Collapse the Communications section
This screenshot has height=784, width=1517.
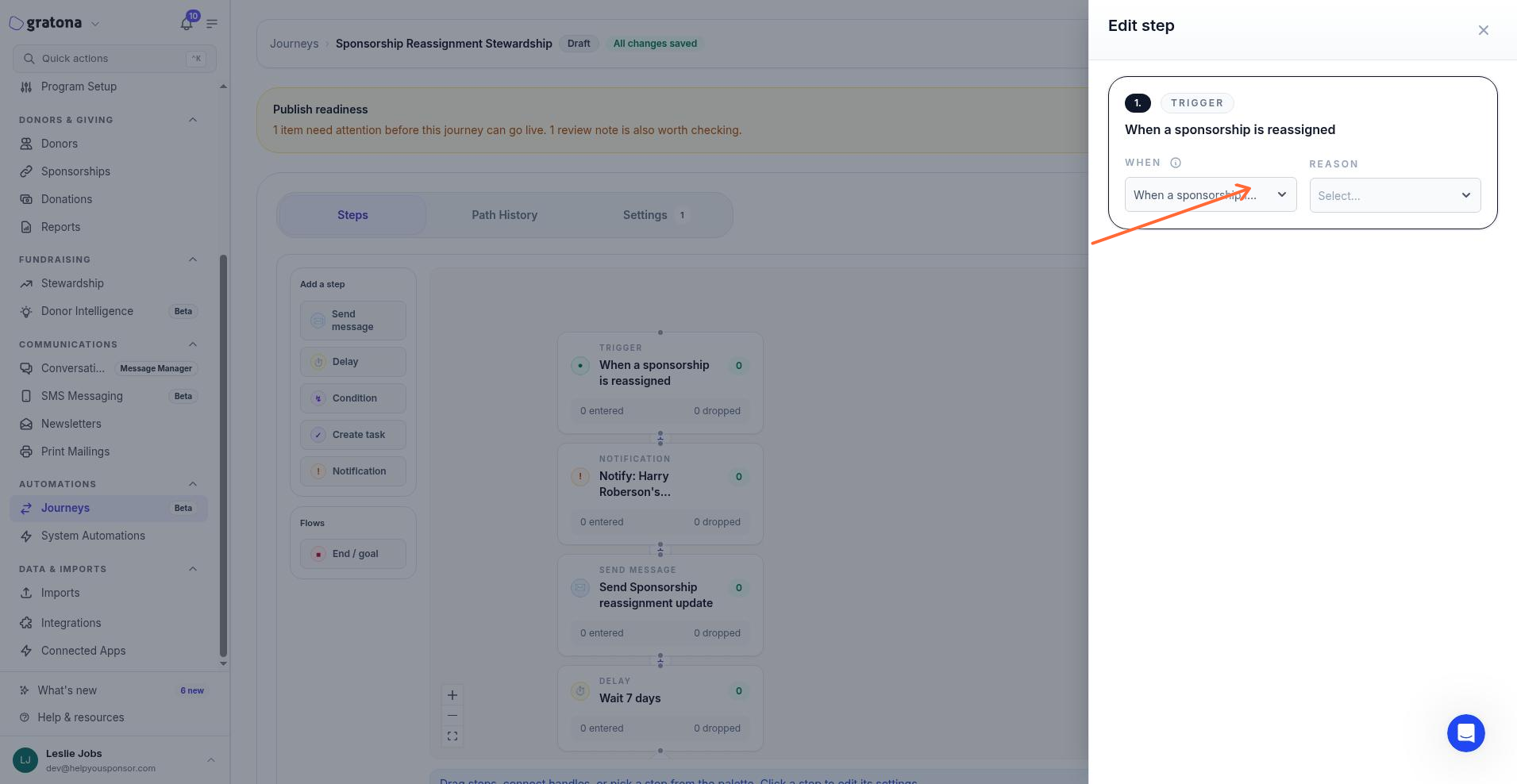[x=192, y=344]
